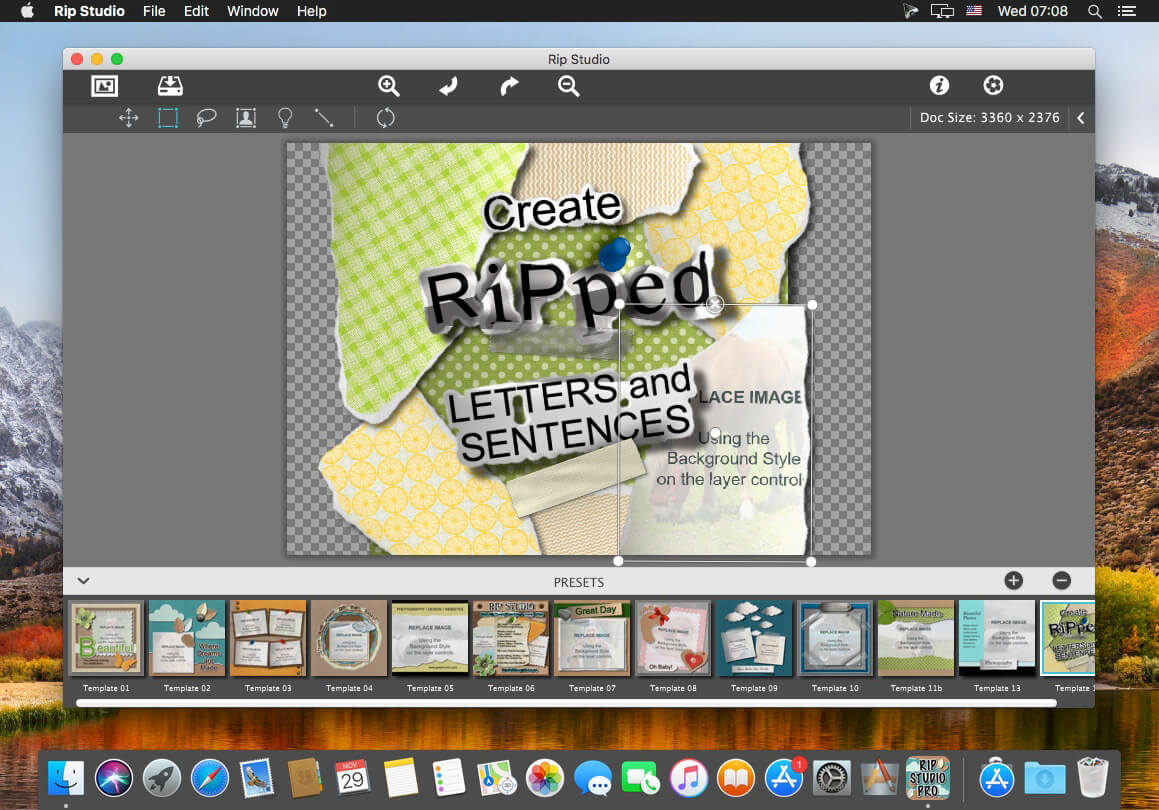This screenshot has height=810, width=1159.
Task: Click the light bulb tool icon
Action: coord(285,118)
